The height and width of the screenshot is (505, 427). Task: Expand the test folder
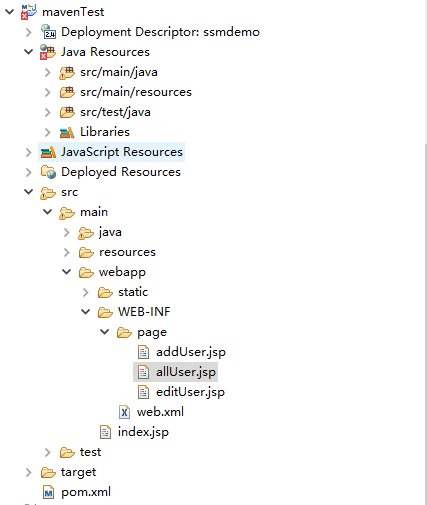tap(48, 452)
